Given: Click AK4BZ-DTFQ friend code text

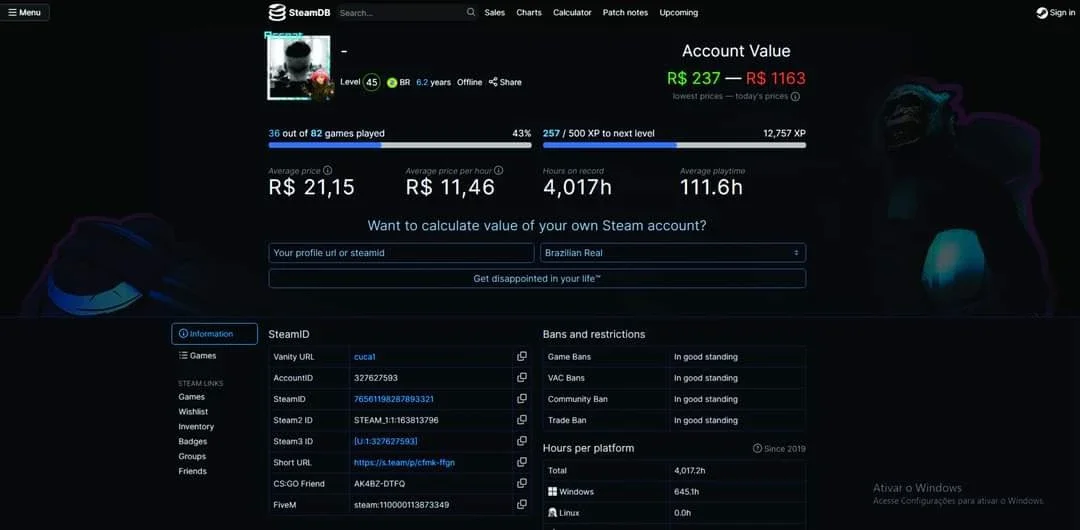Looking at the screenshot, I should [380, 484].
